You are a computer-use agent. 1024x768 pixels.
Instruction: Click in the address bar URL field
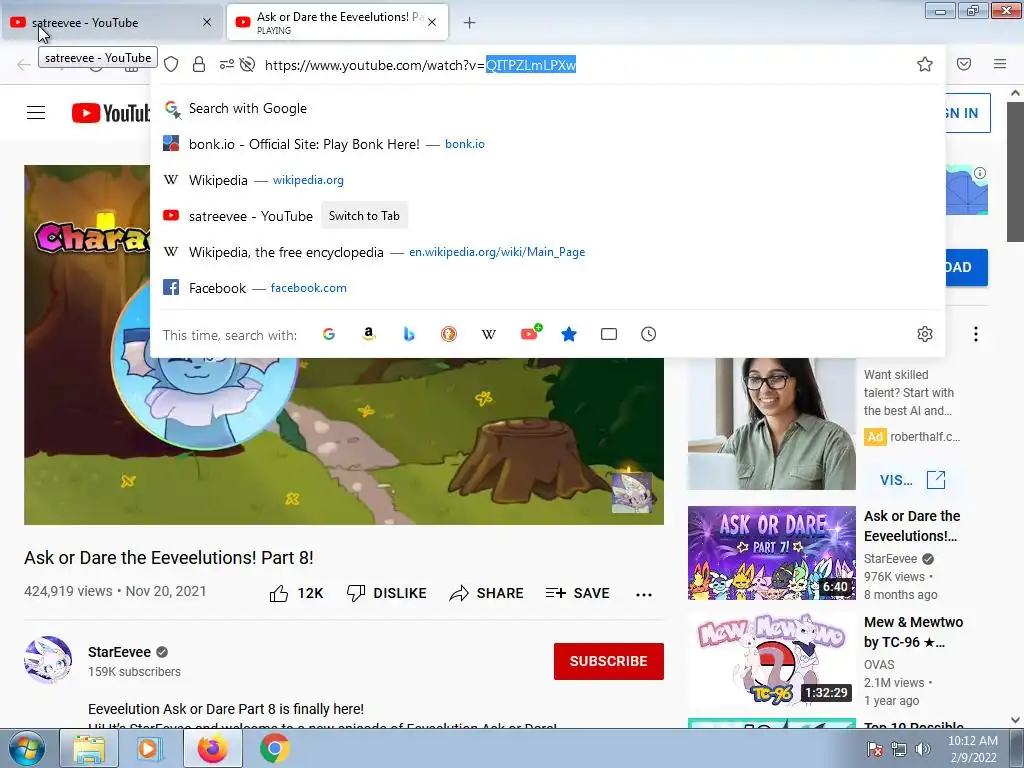click(x=581, y=65)
